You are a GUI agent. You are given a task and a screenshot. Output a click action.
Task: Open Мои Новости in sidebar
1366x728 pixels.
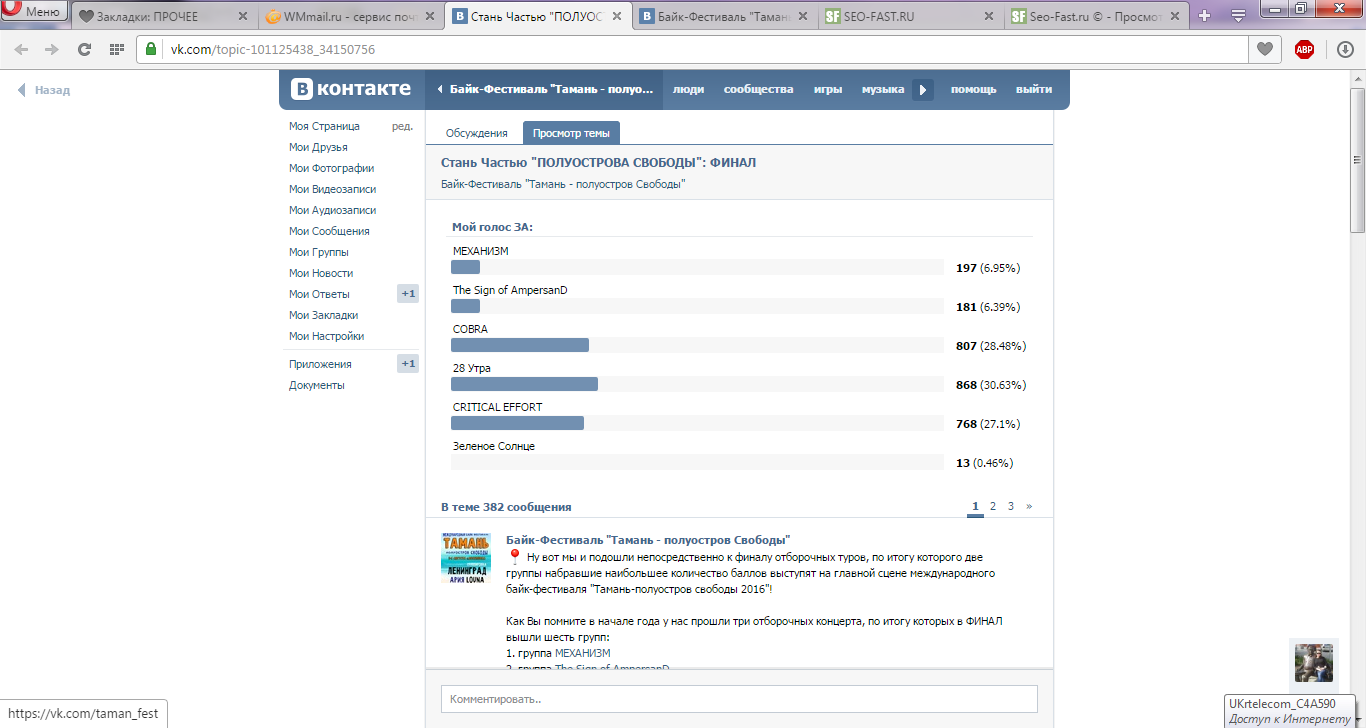coord(321,273)
